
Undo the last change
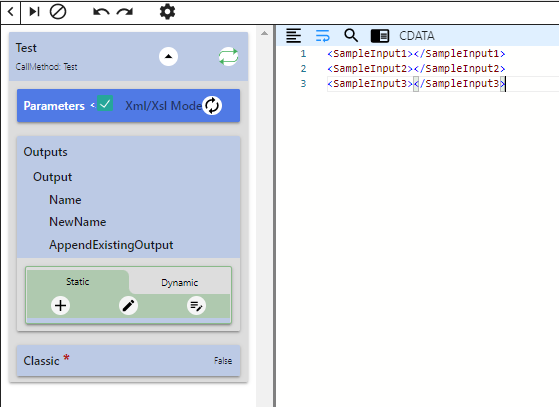(x=101, y=12)
